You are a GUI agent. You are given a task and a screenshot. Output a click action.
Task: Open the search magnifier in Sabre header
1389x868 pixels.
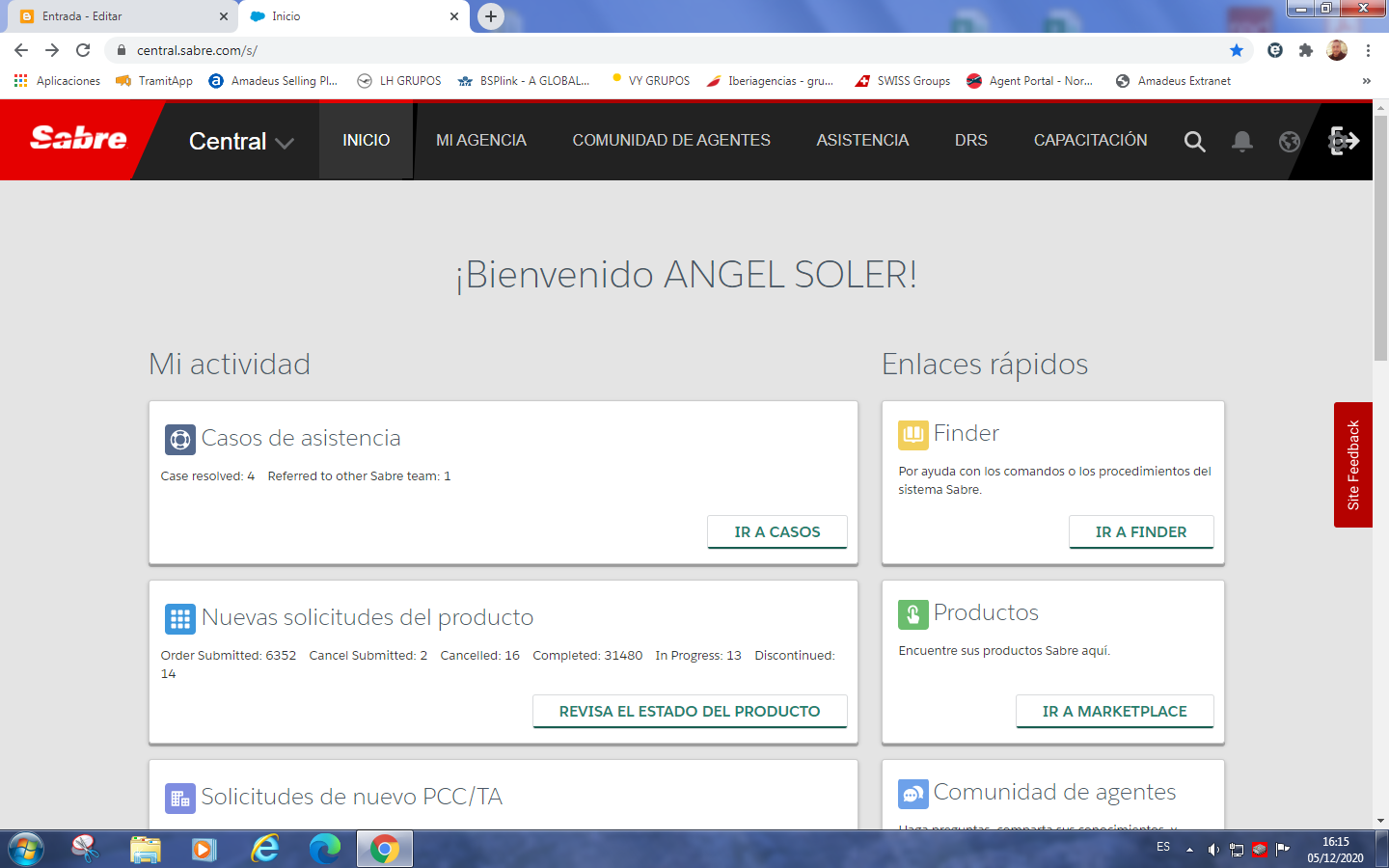click(x=1194, y=142)
